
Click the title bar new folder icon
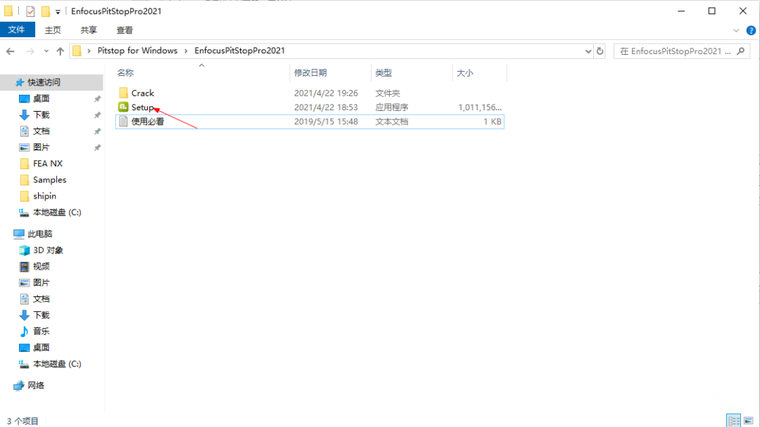tap(45, 11)
